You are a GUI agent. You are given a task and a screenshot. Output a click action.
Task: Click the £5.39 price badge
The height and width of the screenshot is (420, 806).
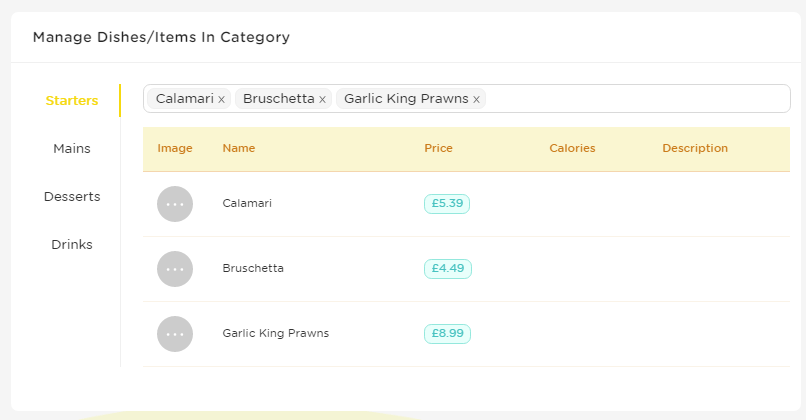point(447,204)
